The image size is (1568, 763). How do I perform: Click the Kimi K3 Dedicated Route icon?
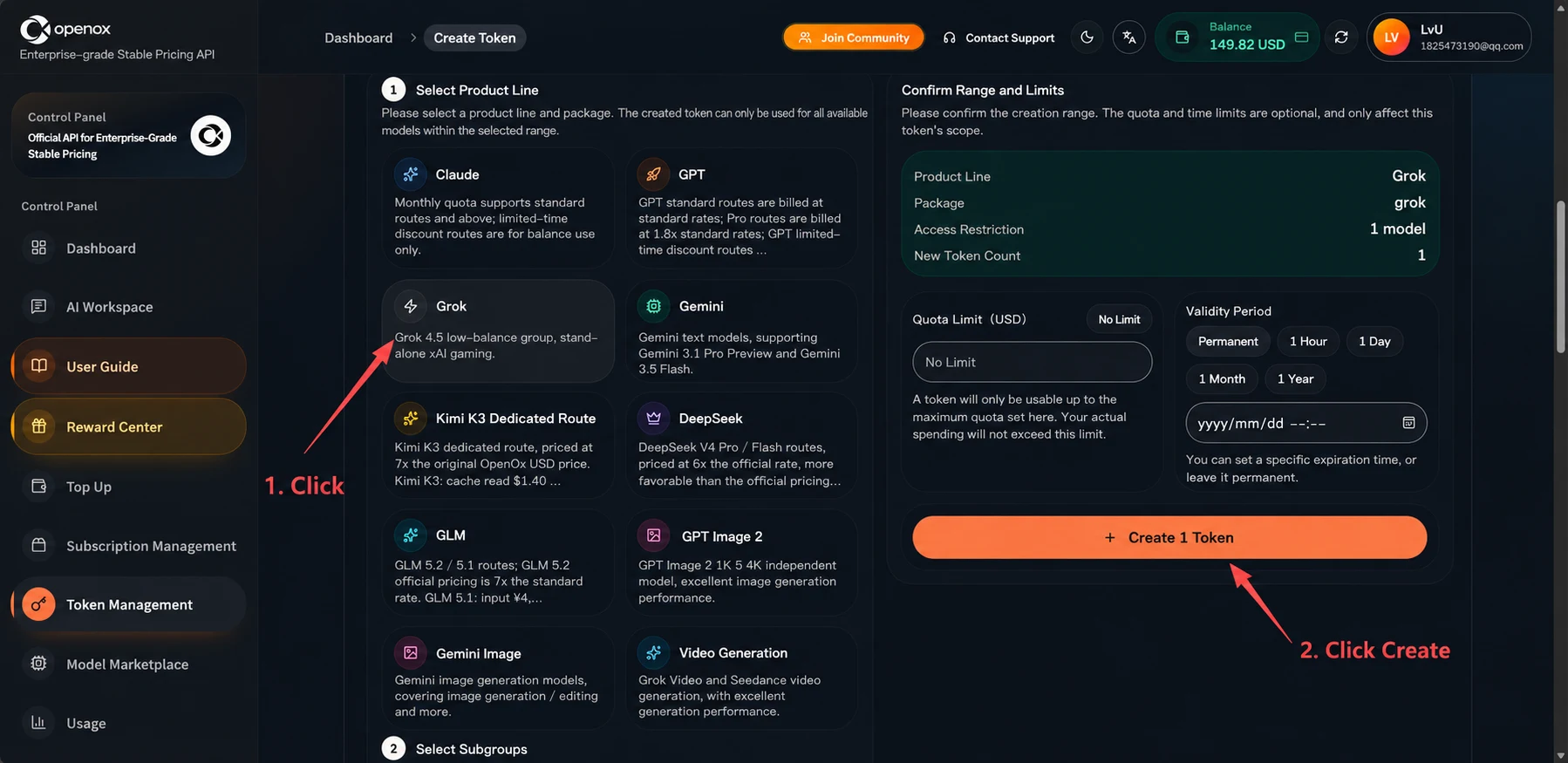(411, 419)
